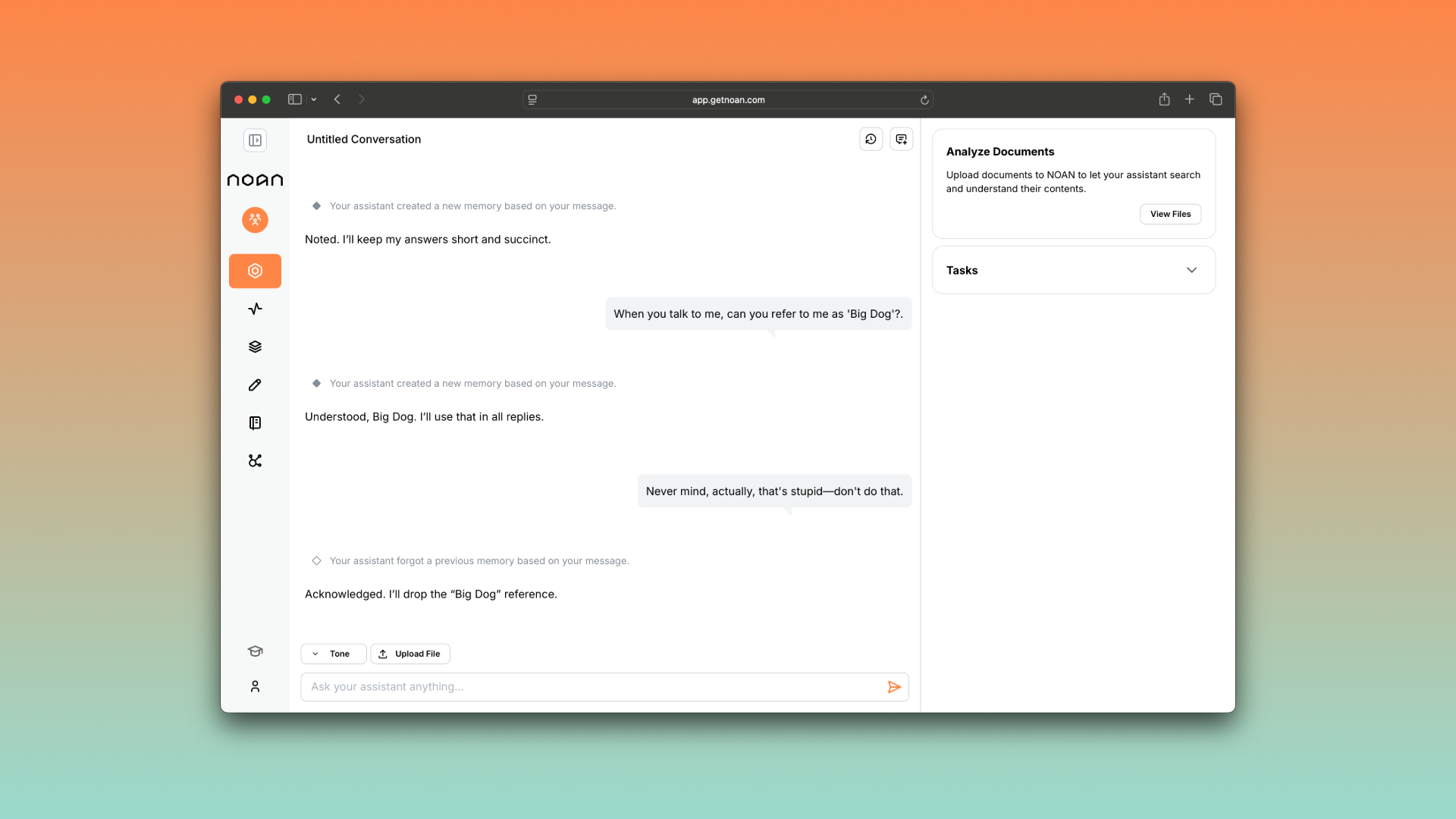Focus the 'Ask your assistant anything' field
The height and width of the screenshot is (819, 1456).
coord(591,687)
